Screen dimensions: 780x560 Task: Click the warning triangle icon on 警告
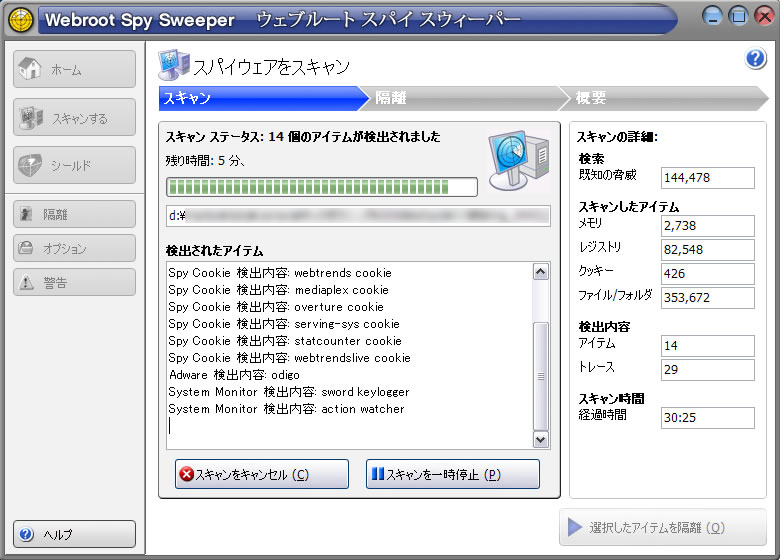[x=26, y=282]
